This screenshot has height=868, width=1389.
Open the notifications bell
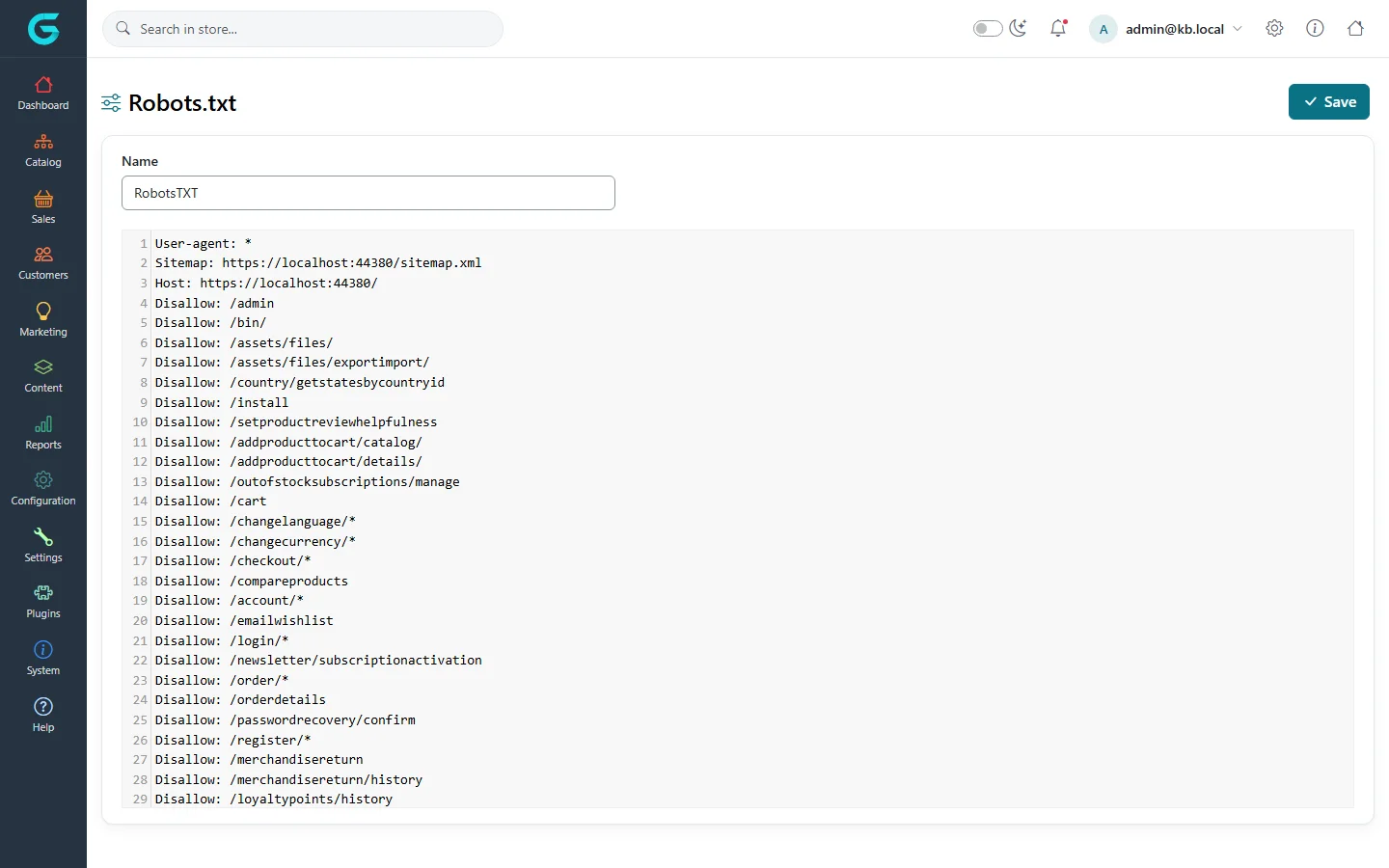(1058, 28)
